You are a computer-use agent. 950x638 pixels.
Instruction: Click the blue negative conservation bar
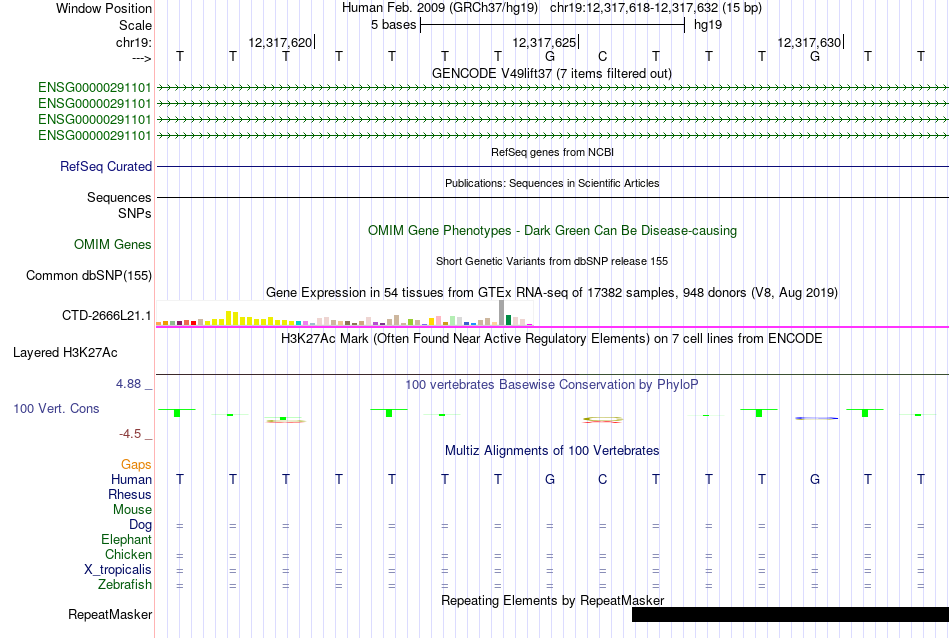coord(816,418)
